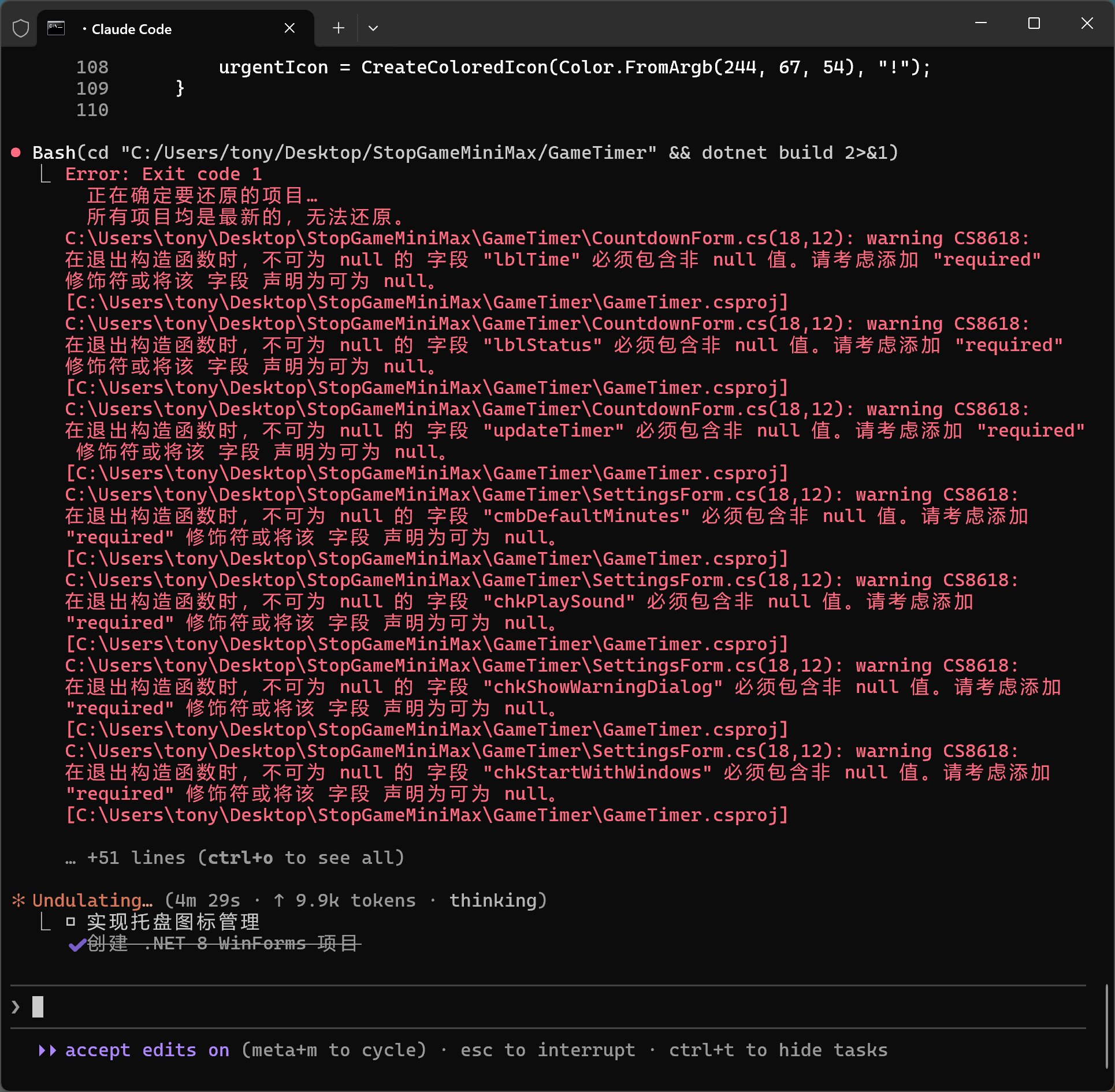Click the accept edits on mode indicator

click(147, 1050)
